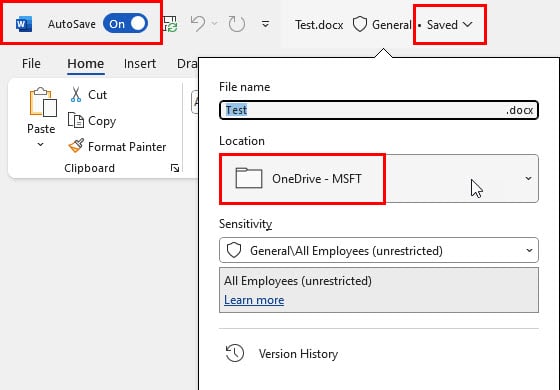Click the save and sync icon
The height and width of the screenshot is (390, 560).
click(x=170, y=24)
